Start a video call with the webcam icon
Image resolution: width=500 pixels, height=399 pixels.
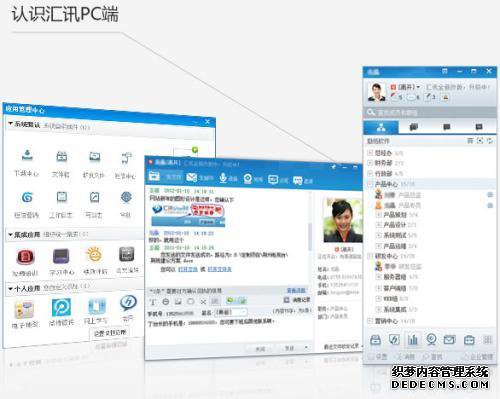point(248,179)
